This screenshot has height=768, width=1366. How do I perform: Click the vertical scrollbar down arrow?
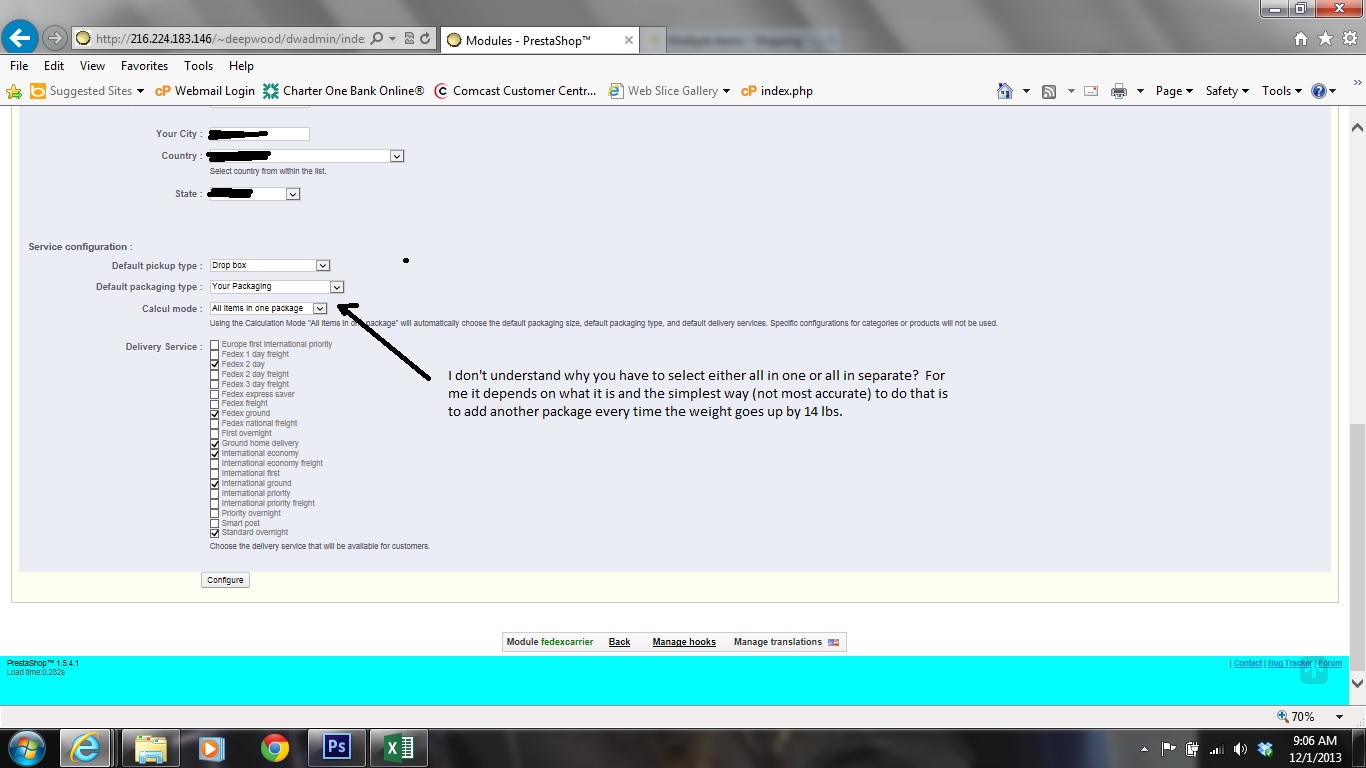[x=1357, y=684]
